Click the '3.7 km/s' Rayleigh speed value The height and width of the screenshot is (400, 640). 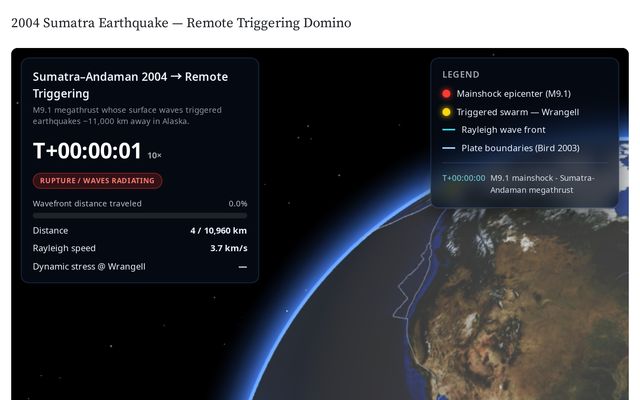coord(229,248)
